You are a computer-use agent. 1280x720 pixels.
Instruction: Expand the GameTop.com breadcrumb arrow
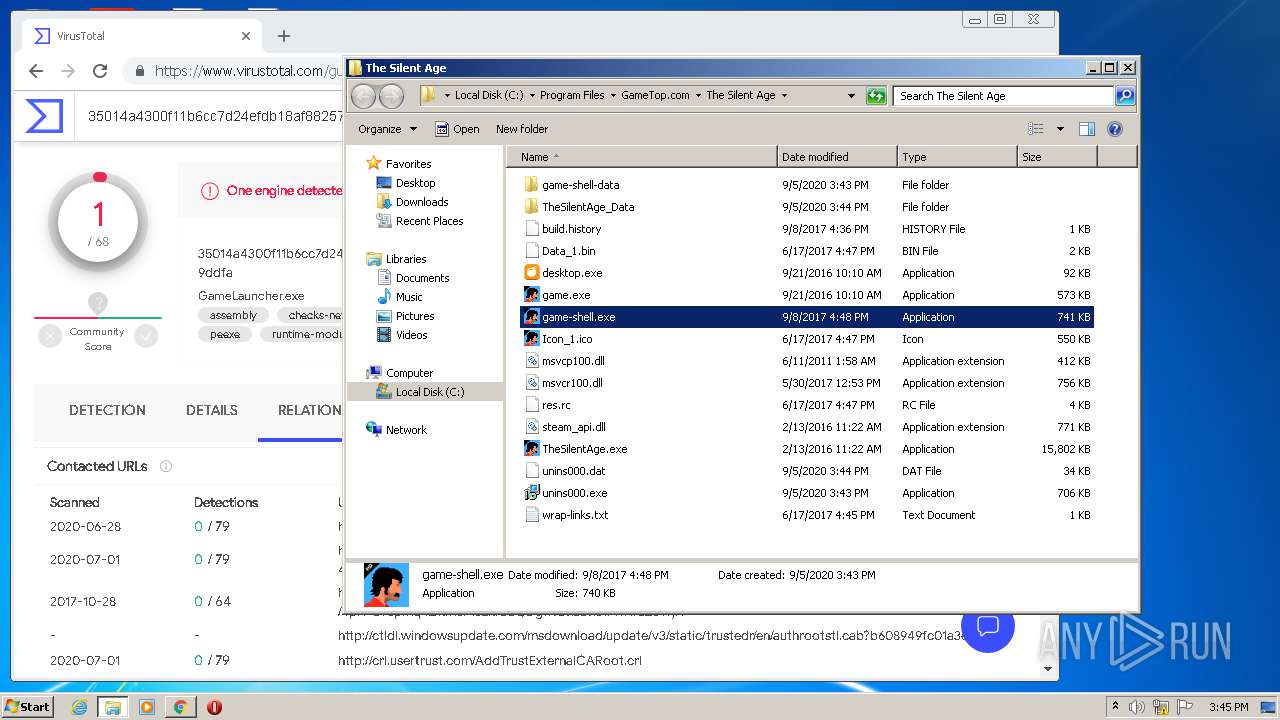pyautogui.click(x=698, y=96)
